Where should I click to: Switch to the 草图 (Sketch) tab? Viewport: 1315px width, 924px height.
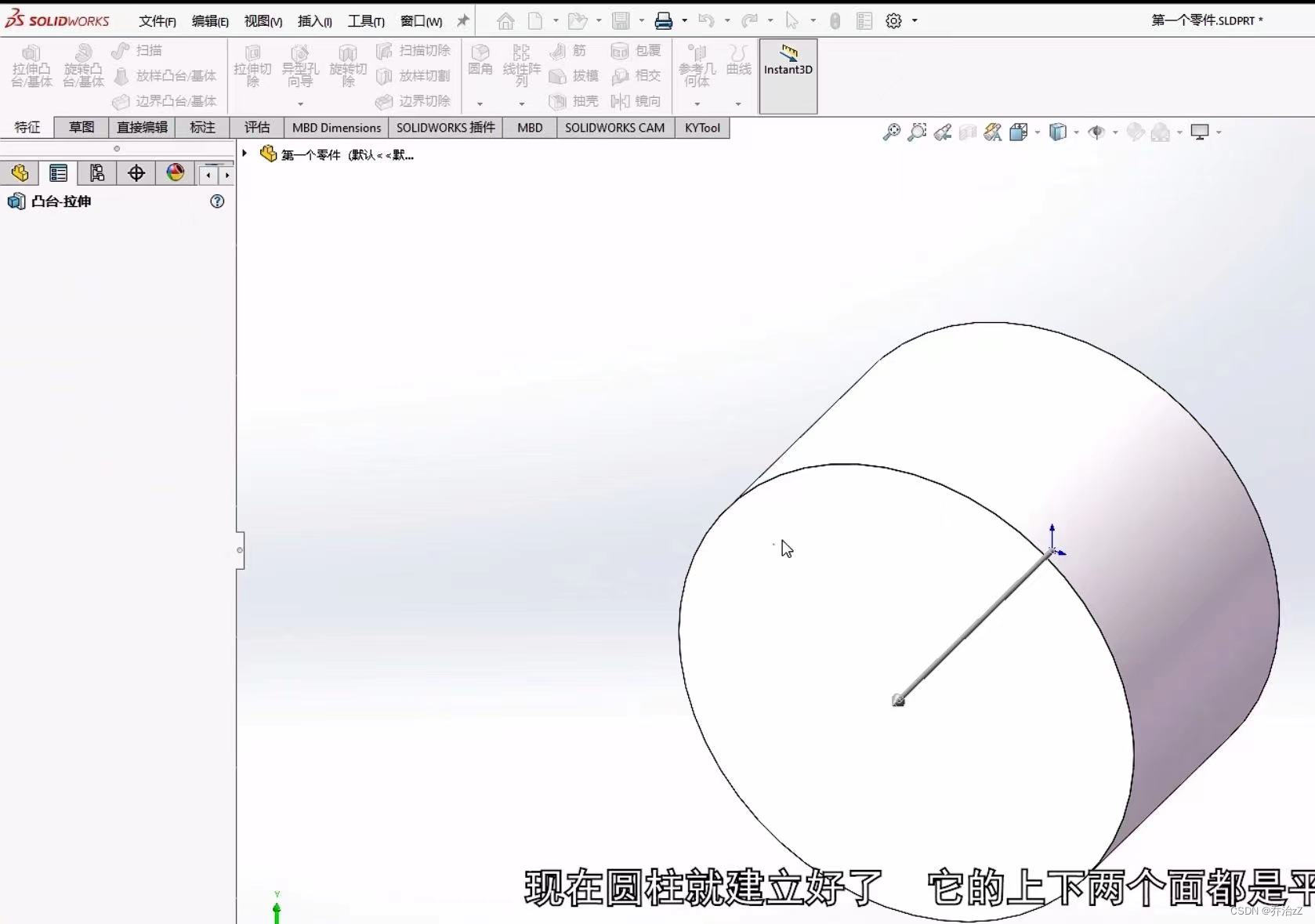coord(80,127)
